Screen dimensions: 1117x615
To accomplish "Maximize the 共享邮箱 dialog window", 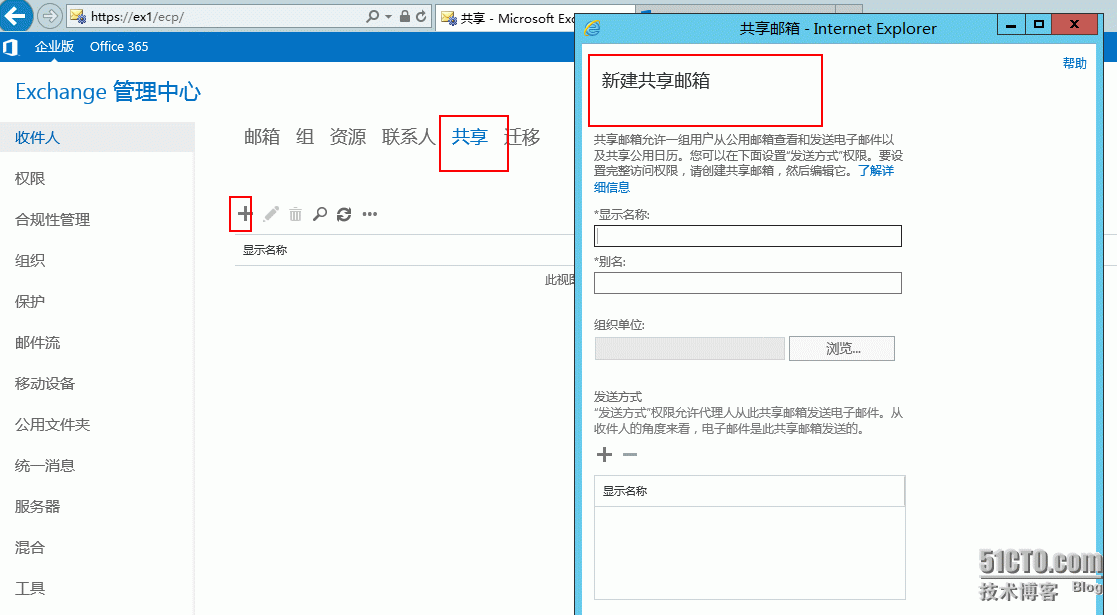I will click(1039, 25).
